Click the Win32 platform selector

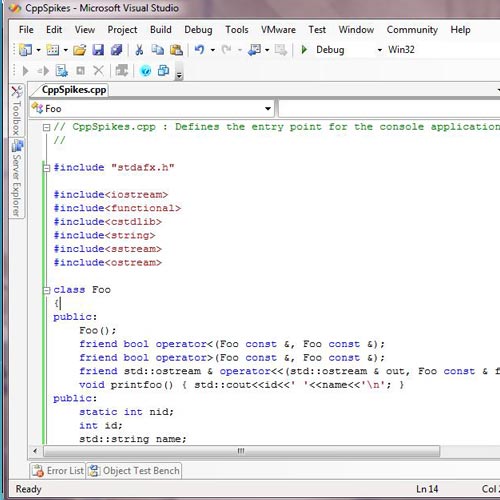(x=401, y=50)
